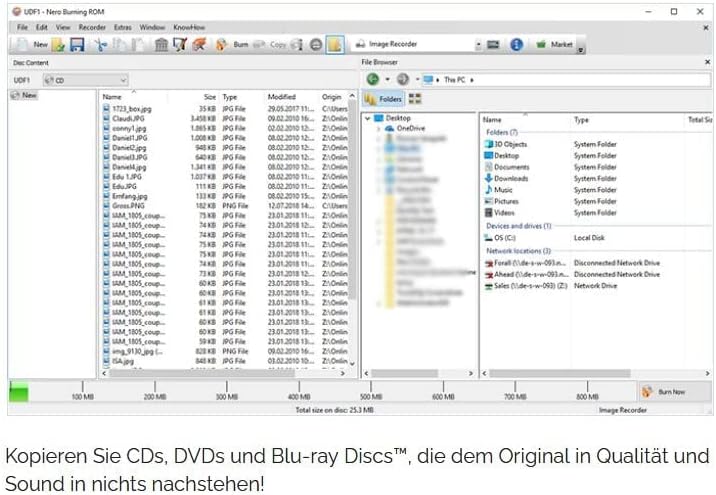The height and width of the screenshot is (495, 716).
Task: Select the New disc node in tree
Action: click(24, 95)
